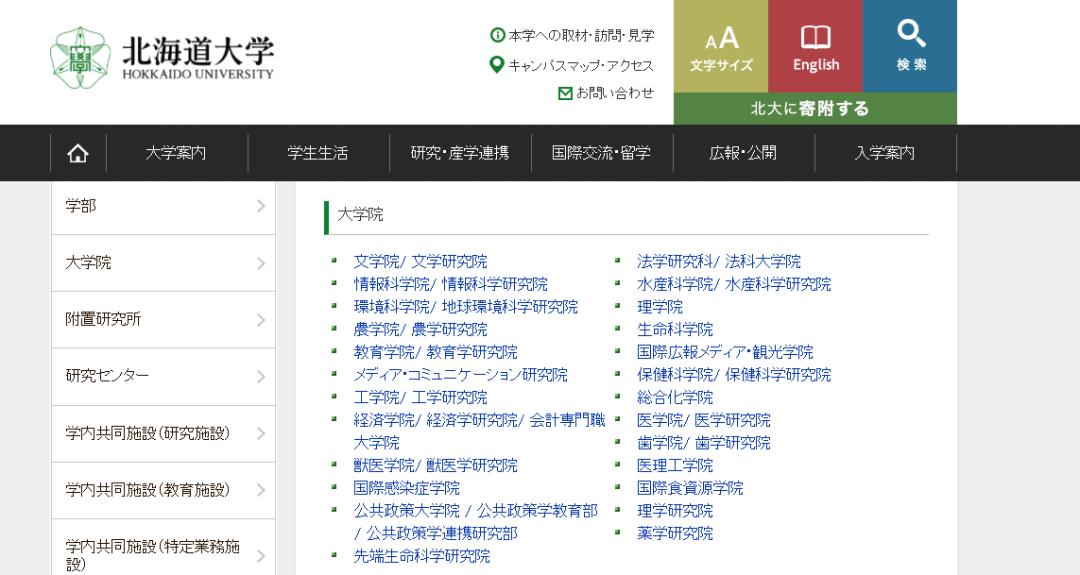This screenshot has width=1080, height=575.
Task: Open 薬学研究院 link
Action: (x=675, y=534)
